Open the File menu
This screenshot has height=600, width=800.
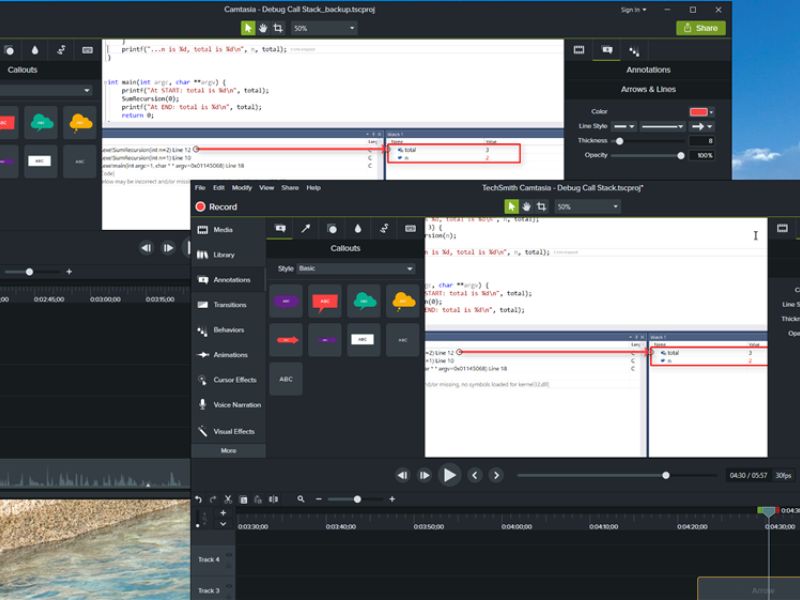click(x=200, y=188)
